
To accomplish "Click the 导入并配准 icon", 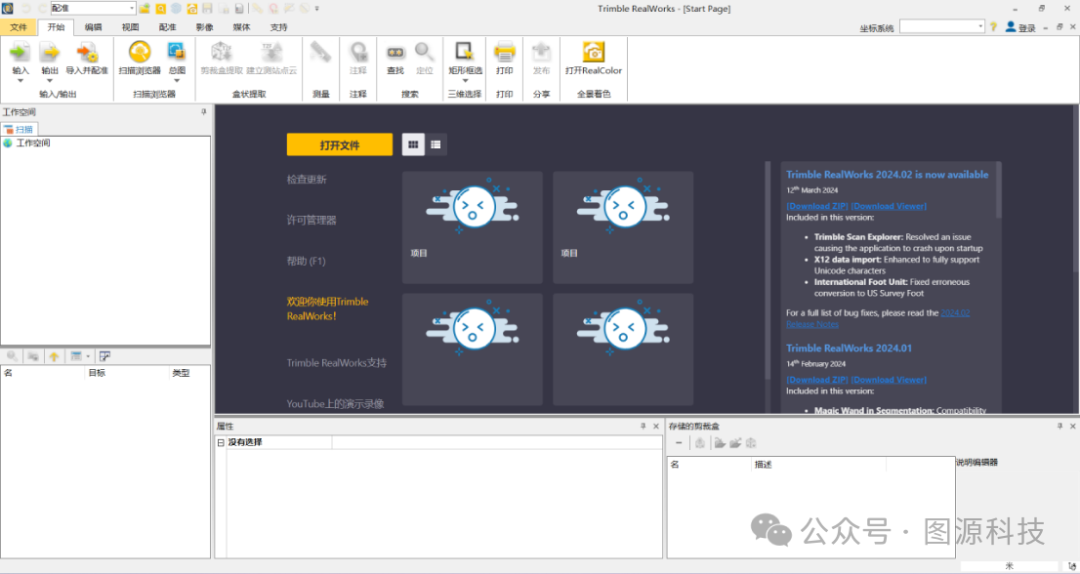I will tap(87, 52).
